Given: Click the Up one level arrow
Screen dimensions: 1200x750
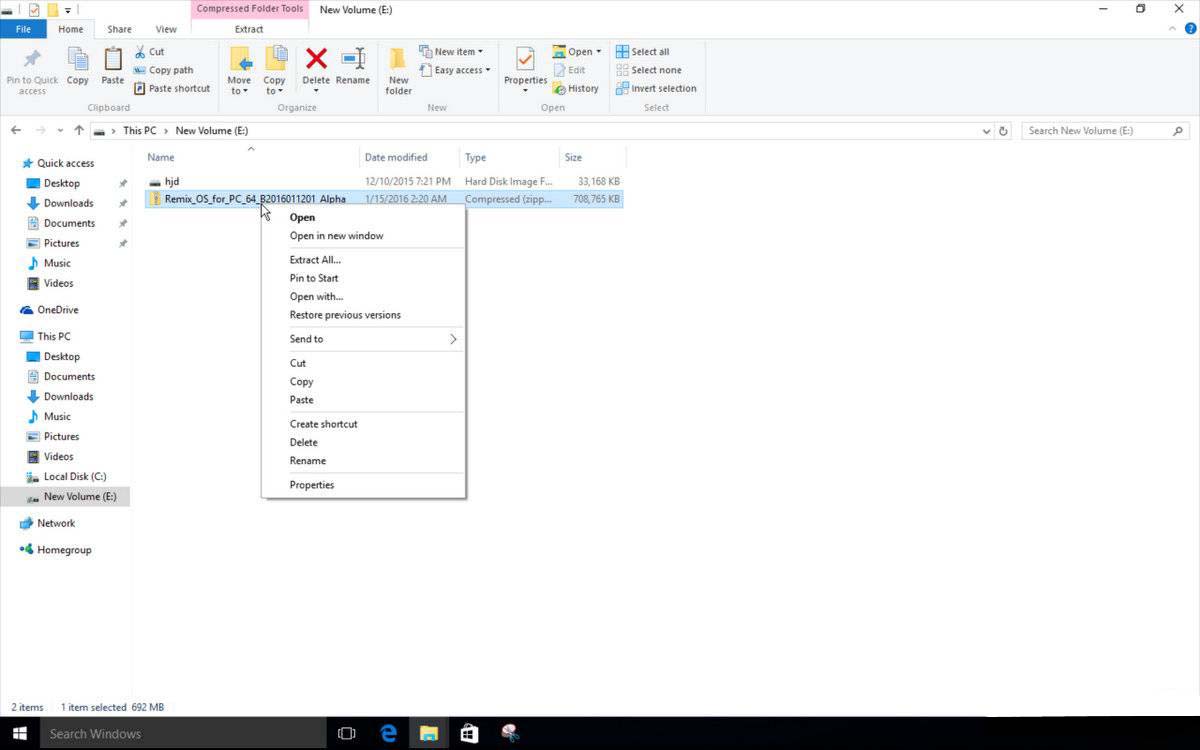Looking at the screenshot, I should click(79, 130).
